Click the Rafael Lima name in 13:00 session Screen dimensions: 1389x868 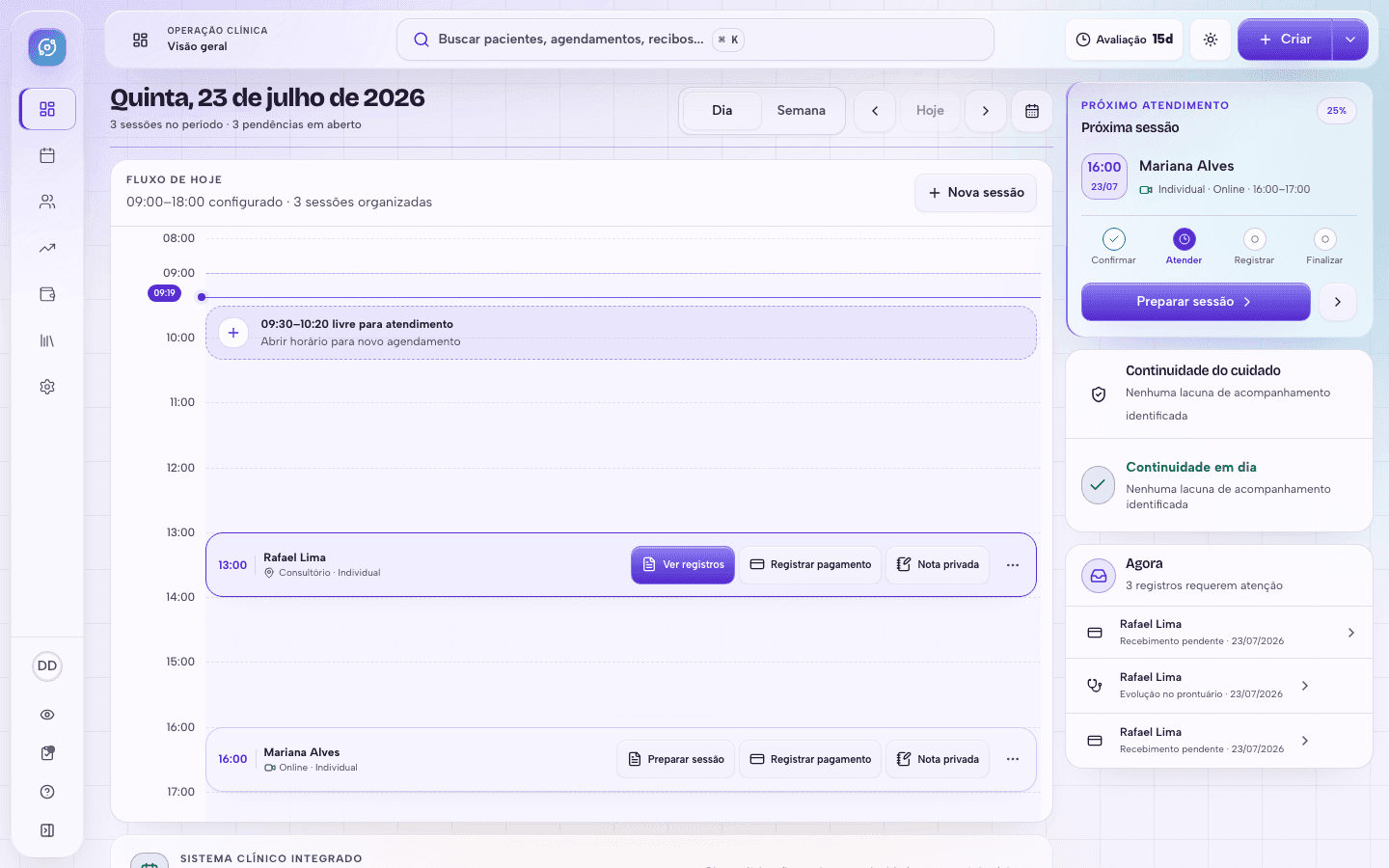(x=294, y=557)
